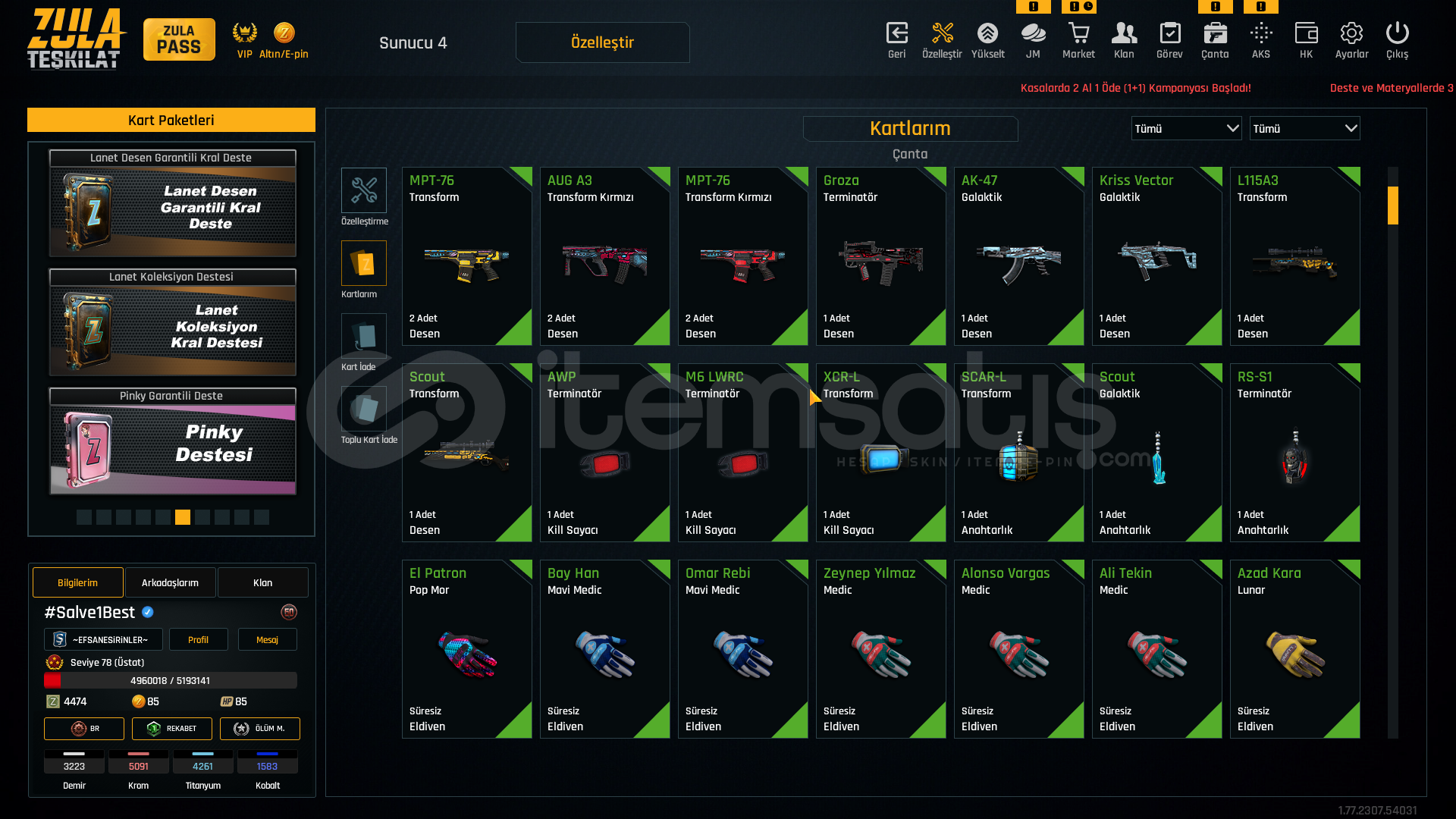The image size is (1456, 819).
Task: Open the Görev tasks icon
Action: [1169, 41]
